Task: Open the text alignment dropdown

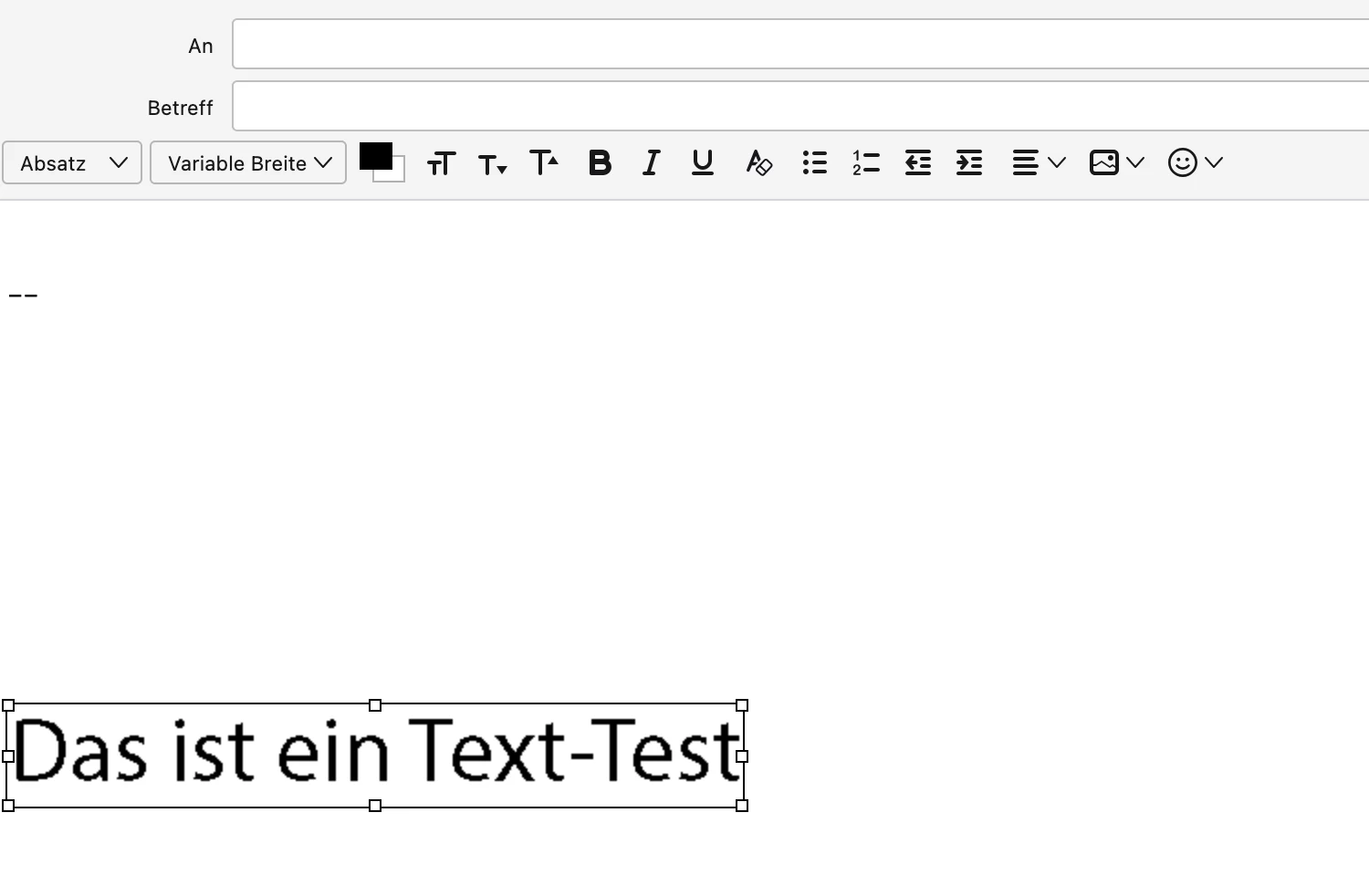Action: [1039, 163]
